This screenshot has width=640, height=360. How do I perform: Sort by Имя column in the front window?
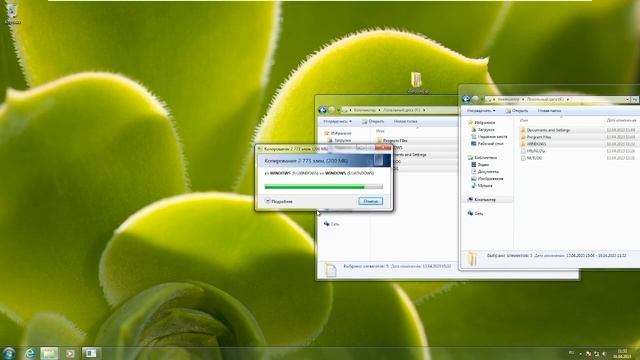click(523, 120)
